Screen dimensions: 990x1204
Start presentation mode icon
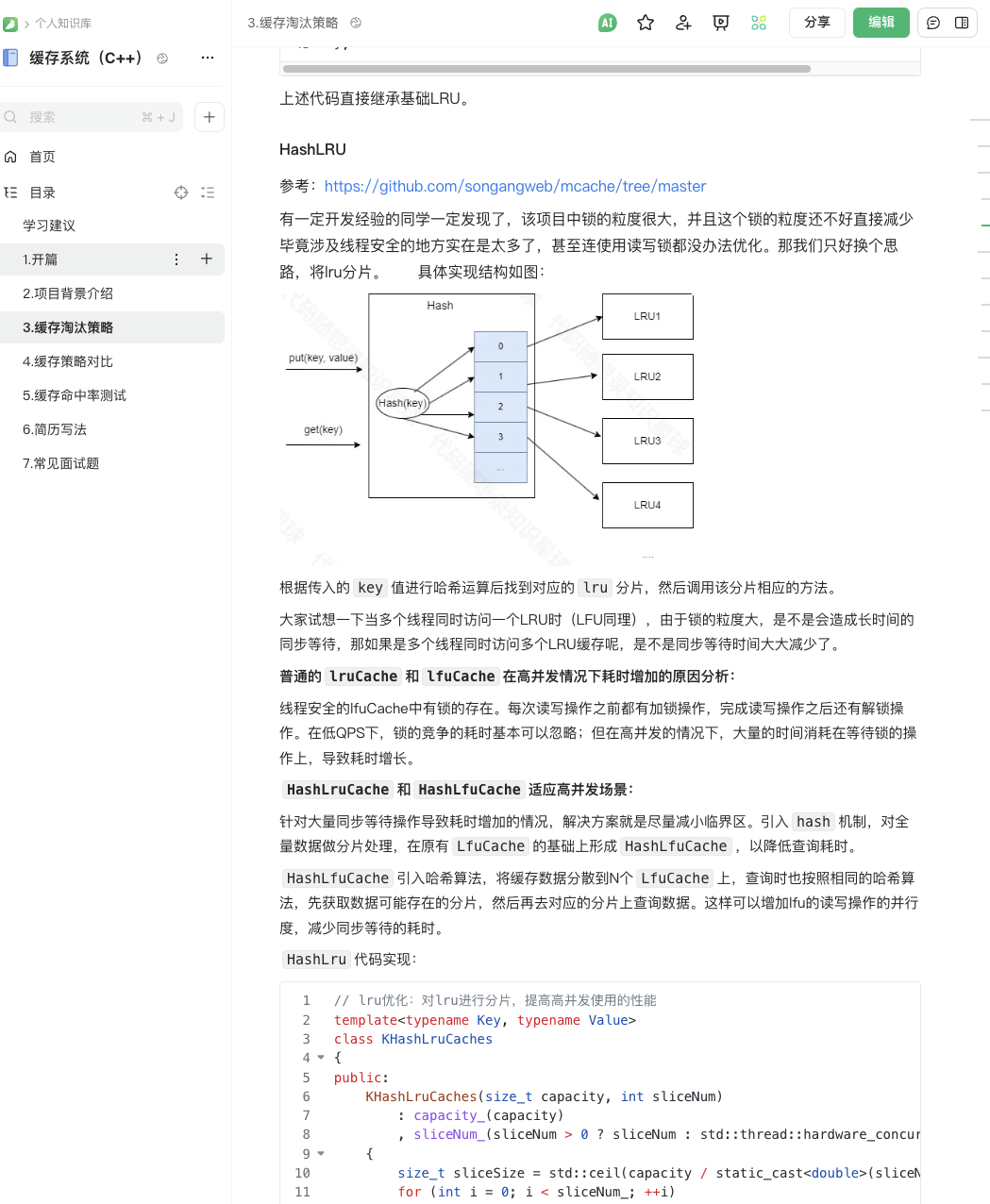[x=721, y=23]
